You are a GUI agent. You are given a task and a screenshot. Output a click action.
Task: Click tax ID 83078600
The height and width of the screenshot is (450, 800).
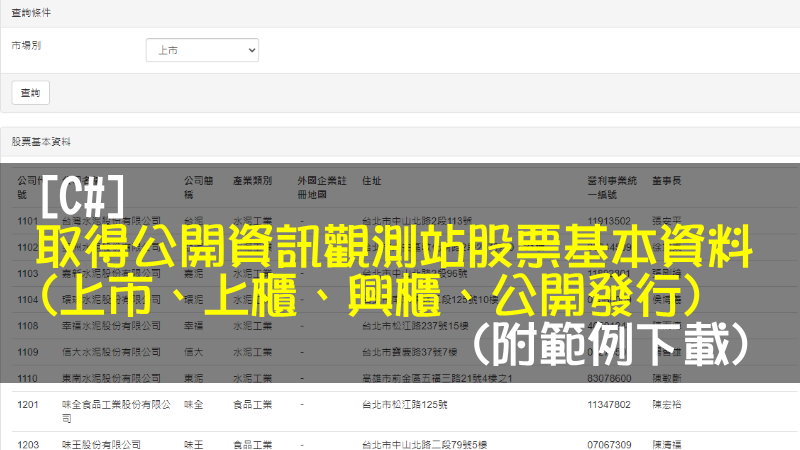pyautogui.click(x=609, y=379)
